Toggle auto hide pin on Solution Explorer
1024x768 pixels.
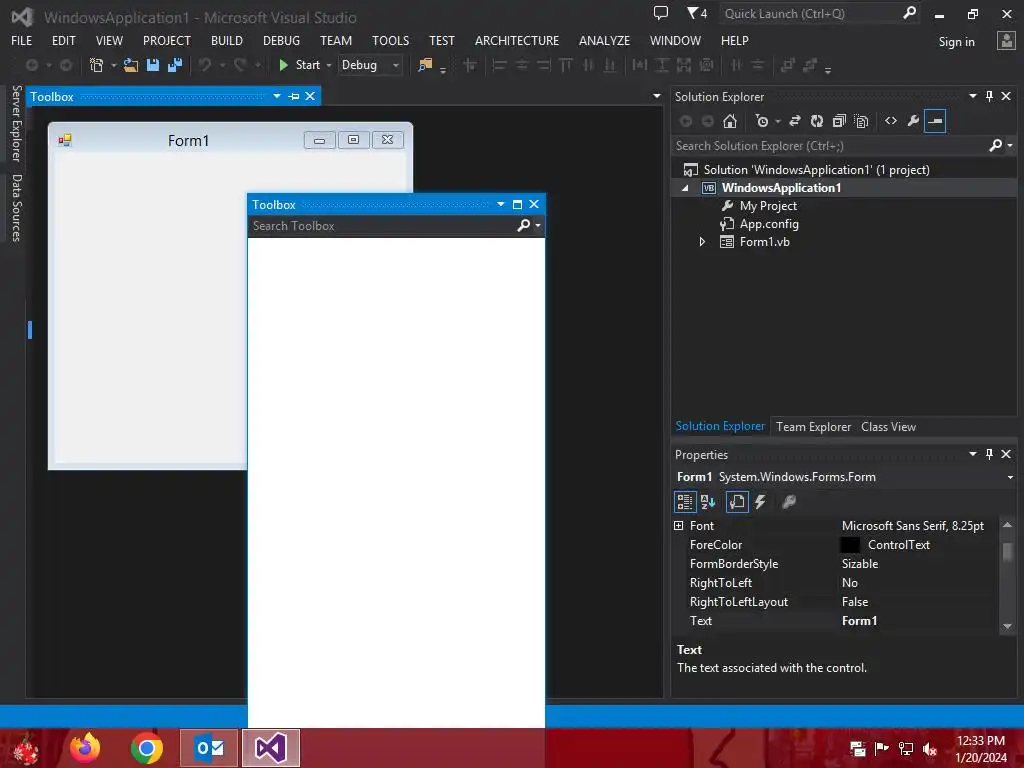coord(989,96)
